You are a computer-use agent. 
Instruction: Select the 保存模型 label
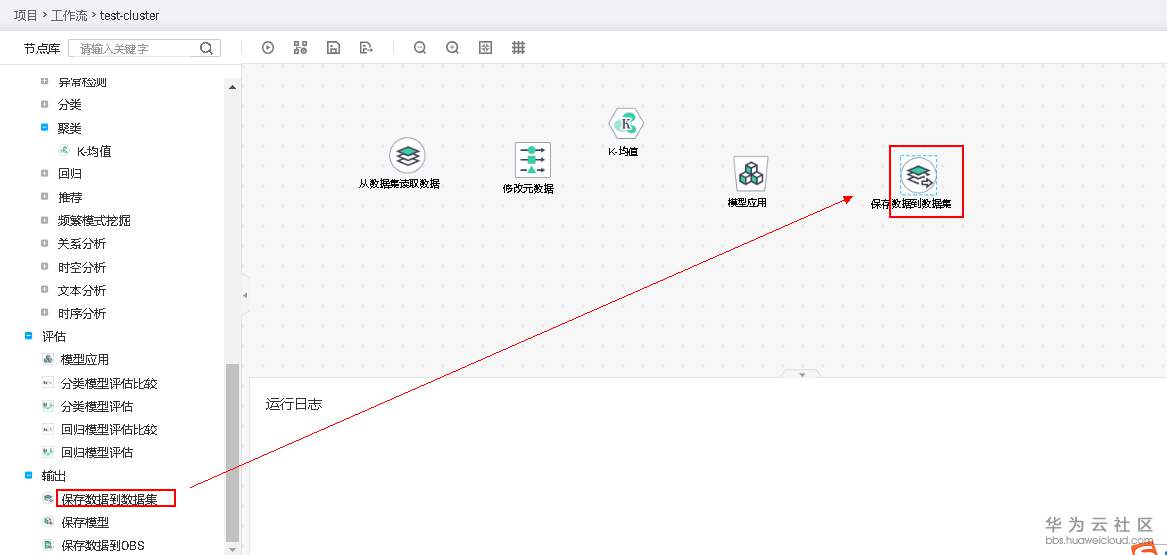click(85, 522)
